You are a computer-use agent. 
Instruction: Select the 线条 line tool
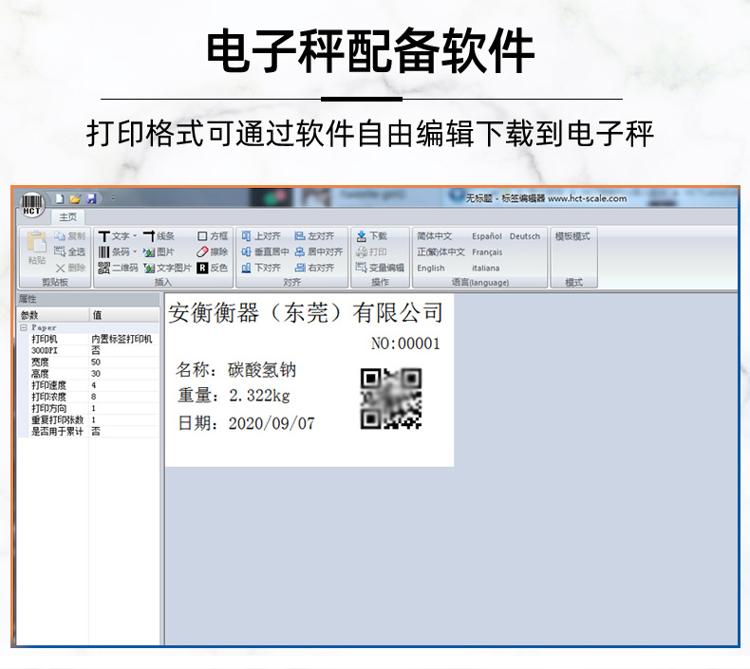point(159,236)
